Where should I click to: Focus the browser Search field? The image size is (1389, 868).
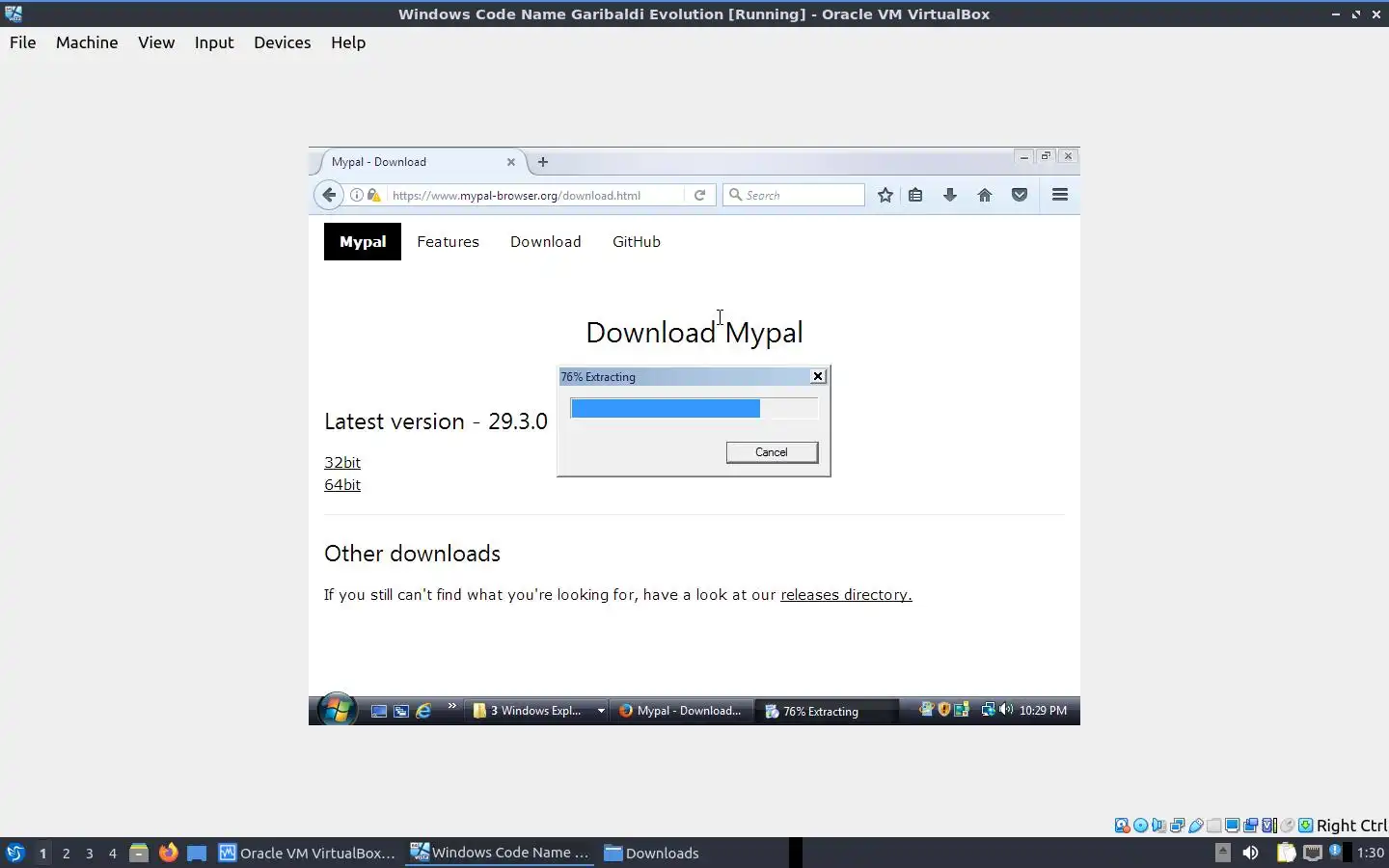pos(794,195)
